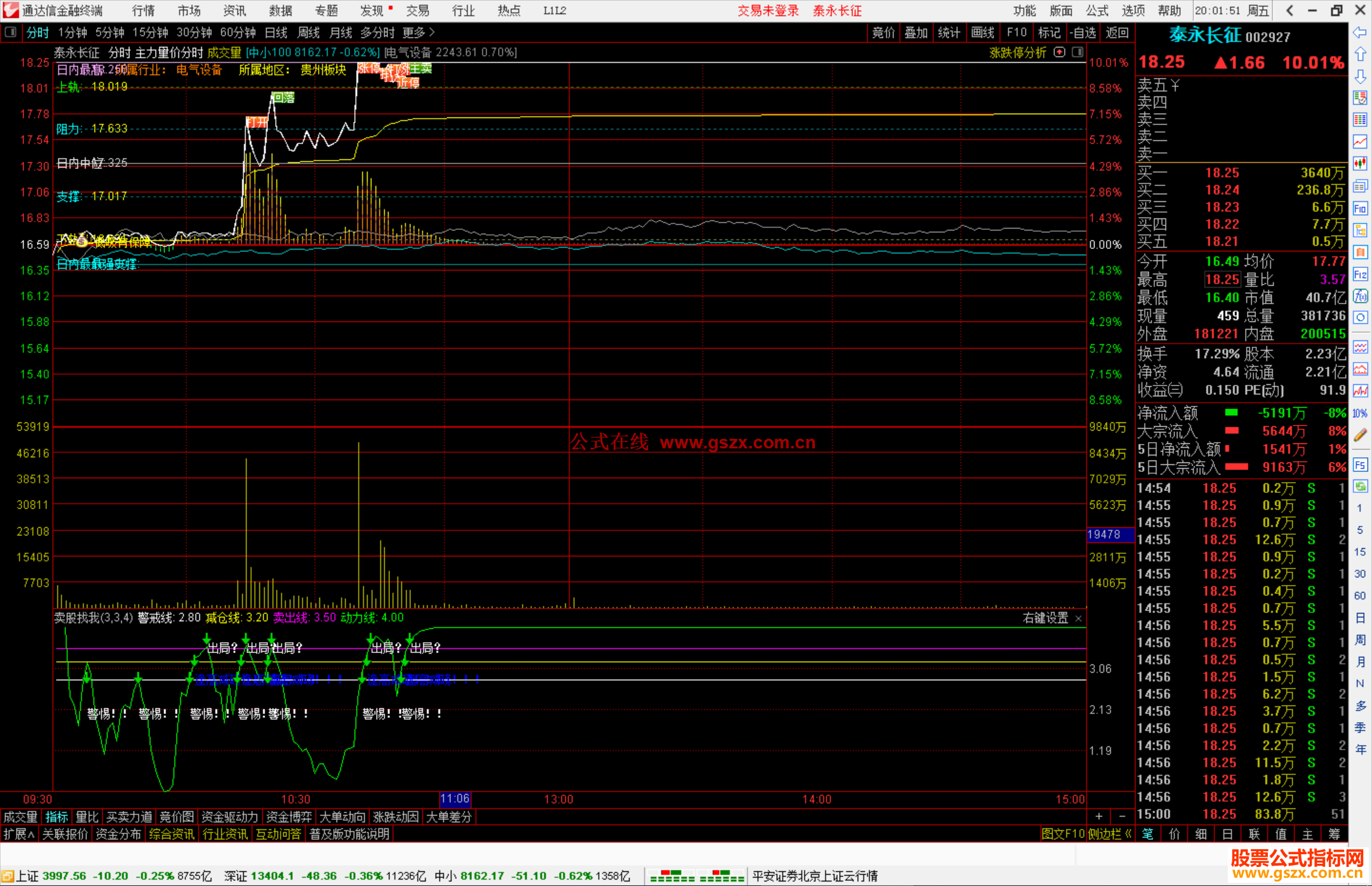Select the 资金博弈 bottom tab
Screen dimensions: 1372x886
(289, 817)
